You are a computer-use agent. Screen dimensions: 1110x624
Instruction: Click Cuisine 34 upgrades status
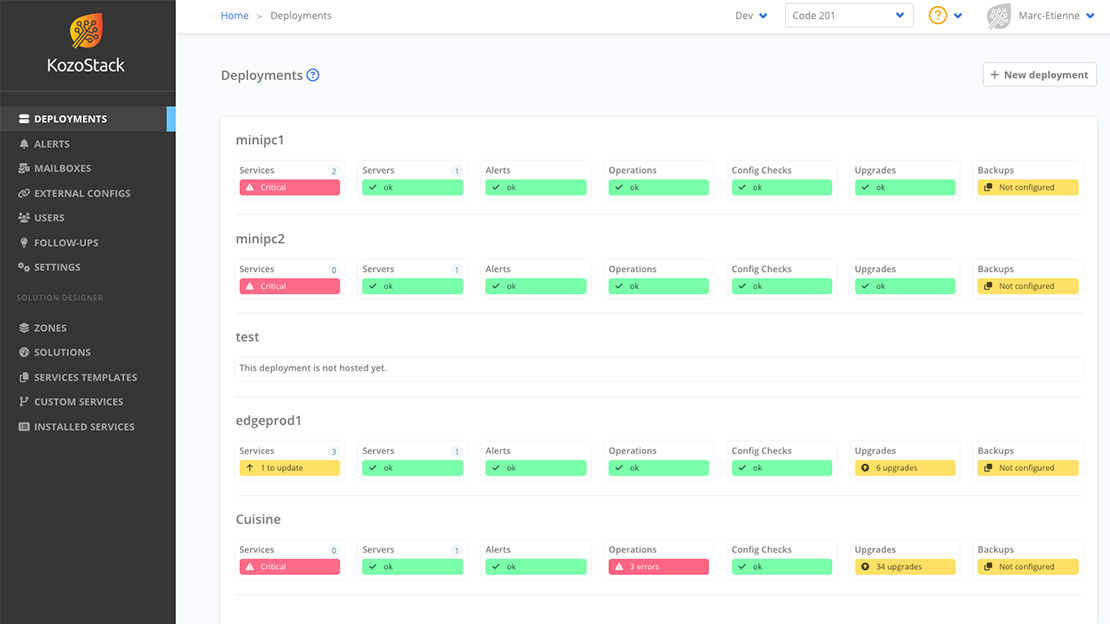[x=905, y=567]
